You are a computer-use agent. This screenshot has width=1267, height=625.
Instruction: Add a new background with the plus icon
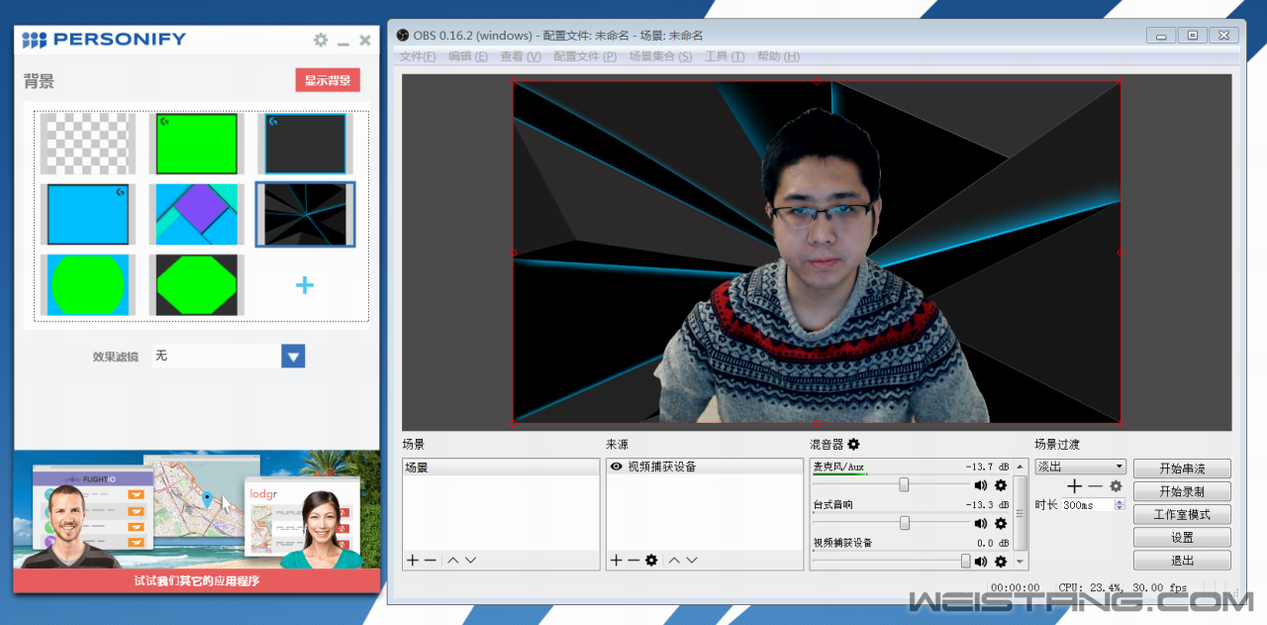click(x=305, y=285)
